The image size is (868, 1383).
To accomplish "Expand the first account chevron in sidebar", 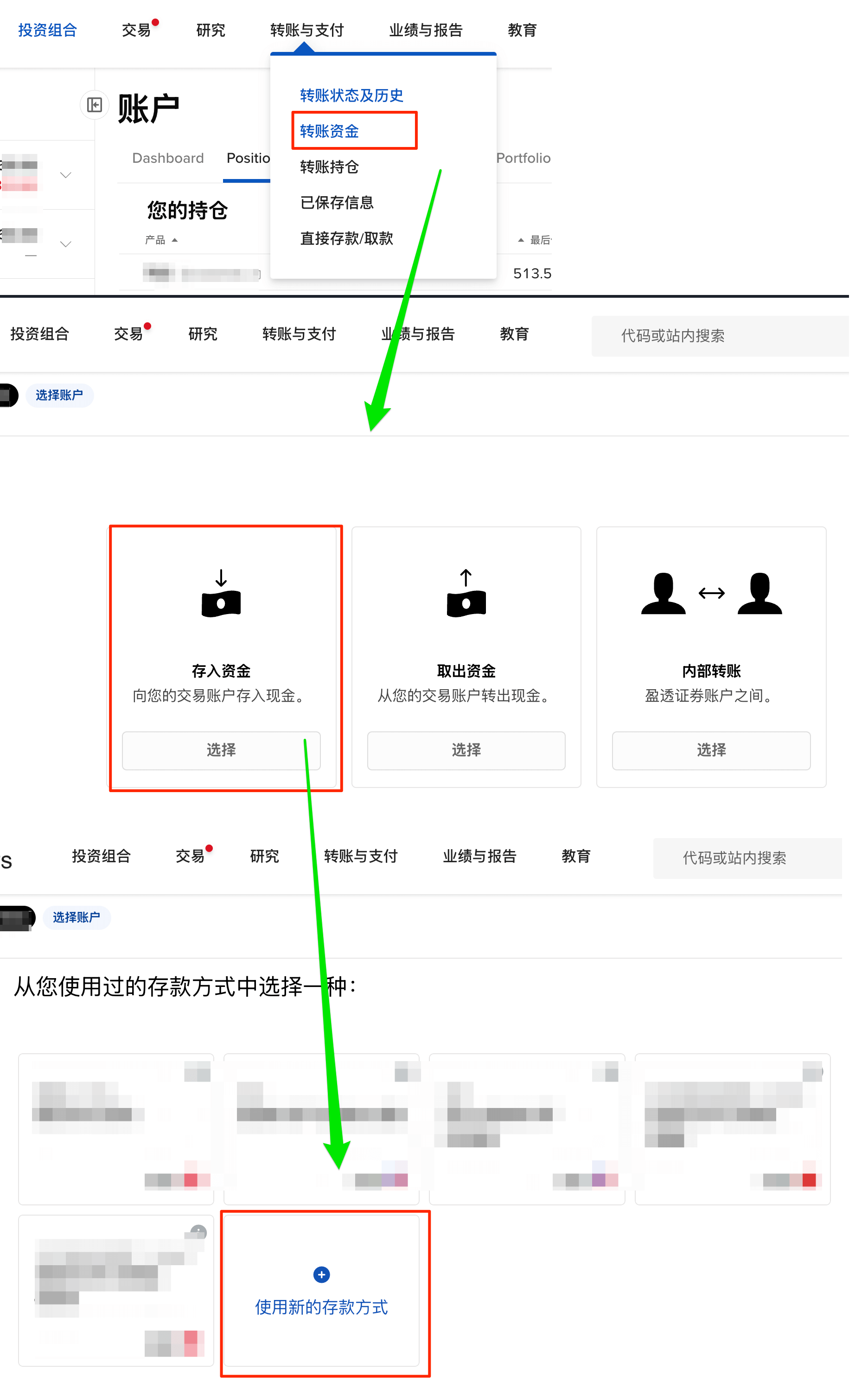I will pos(66,175).
